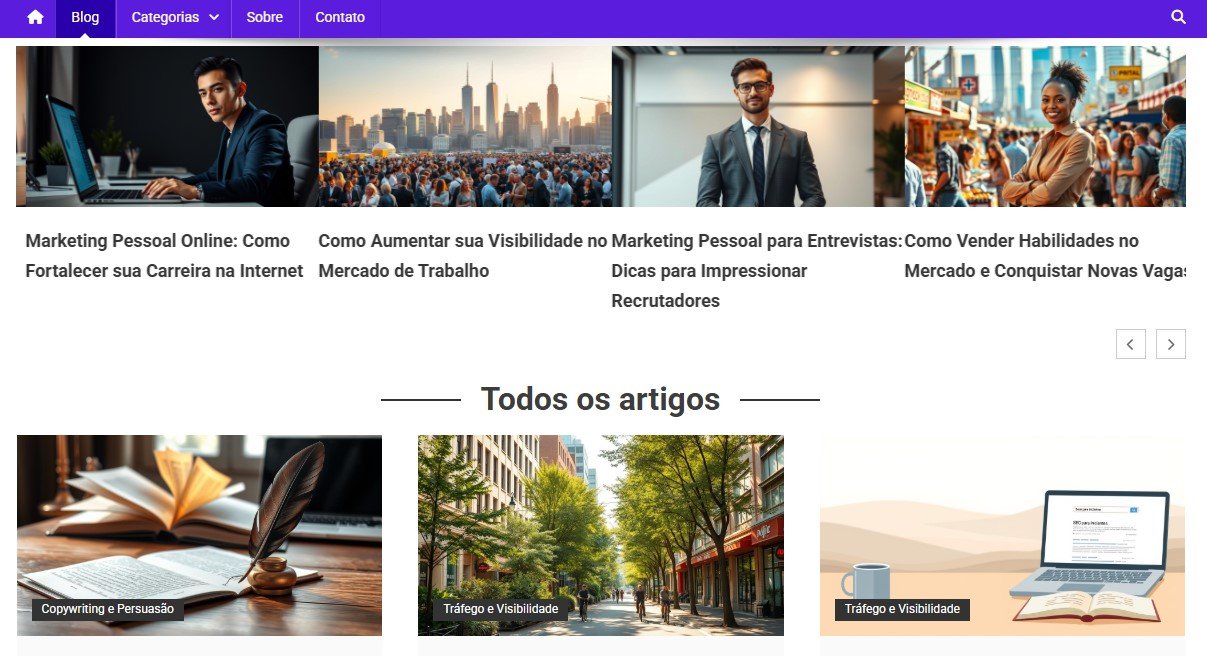Open the Blog menu item

pyautogui.click(x=85, y=18)
